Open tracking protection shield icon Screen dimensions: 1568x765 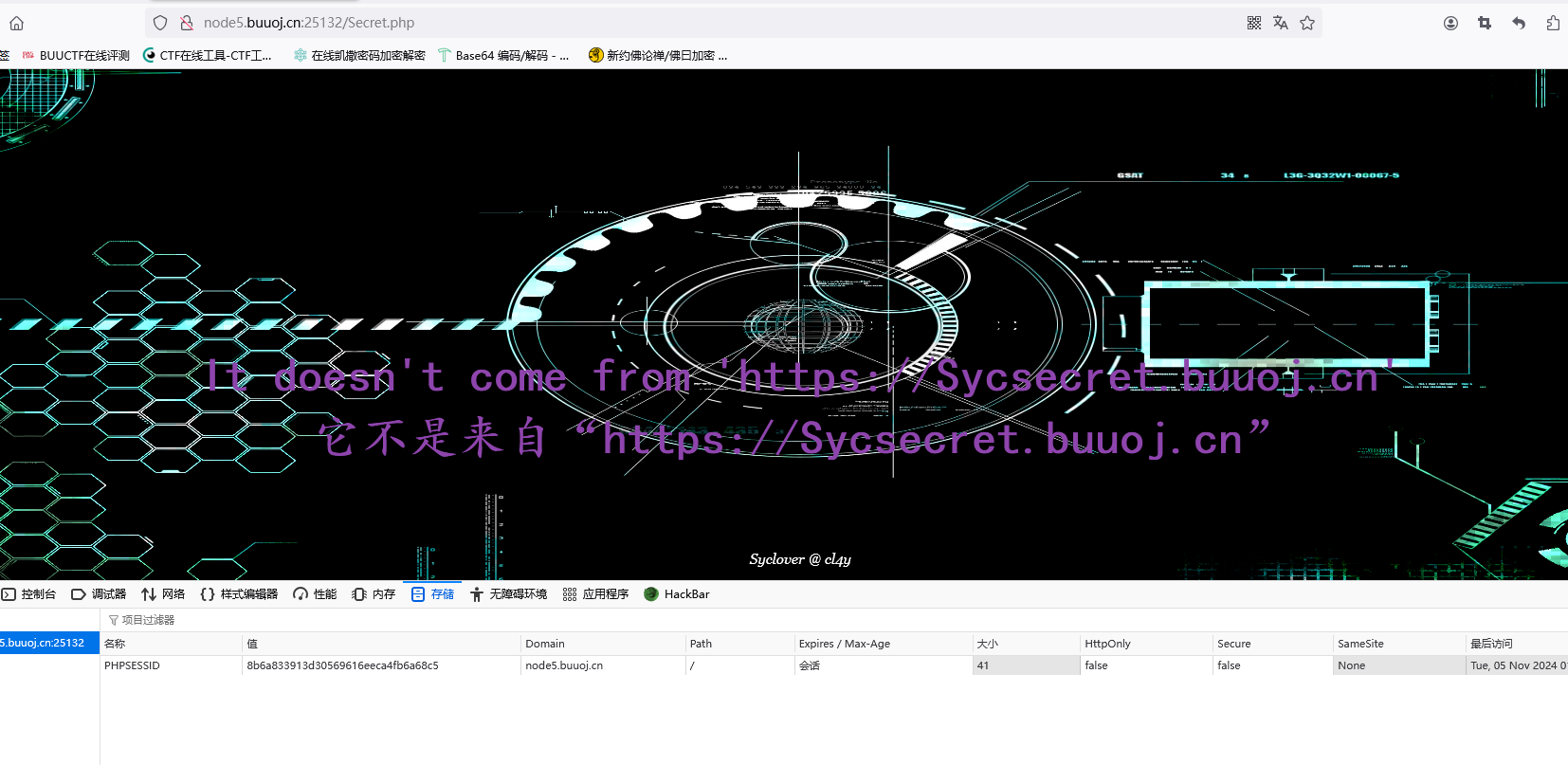click(160, 23)
